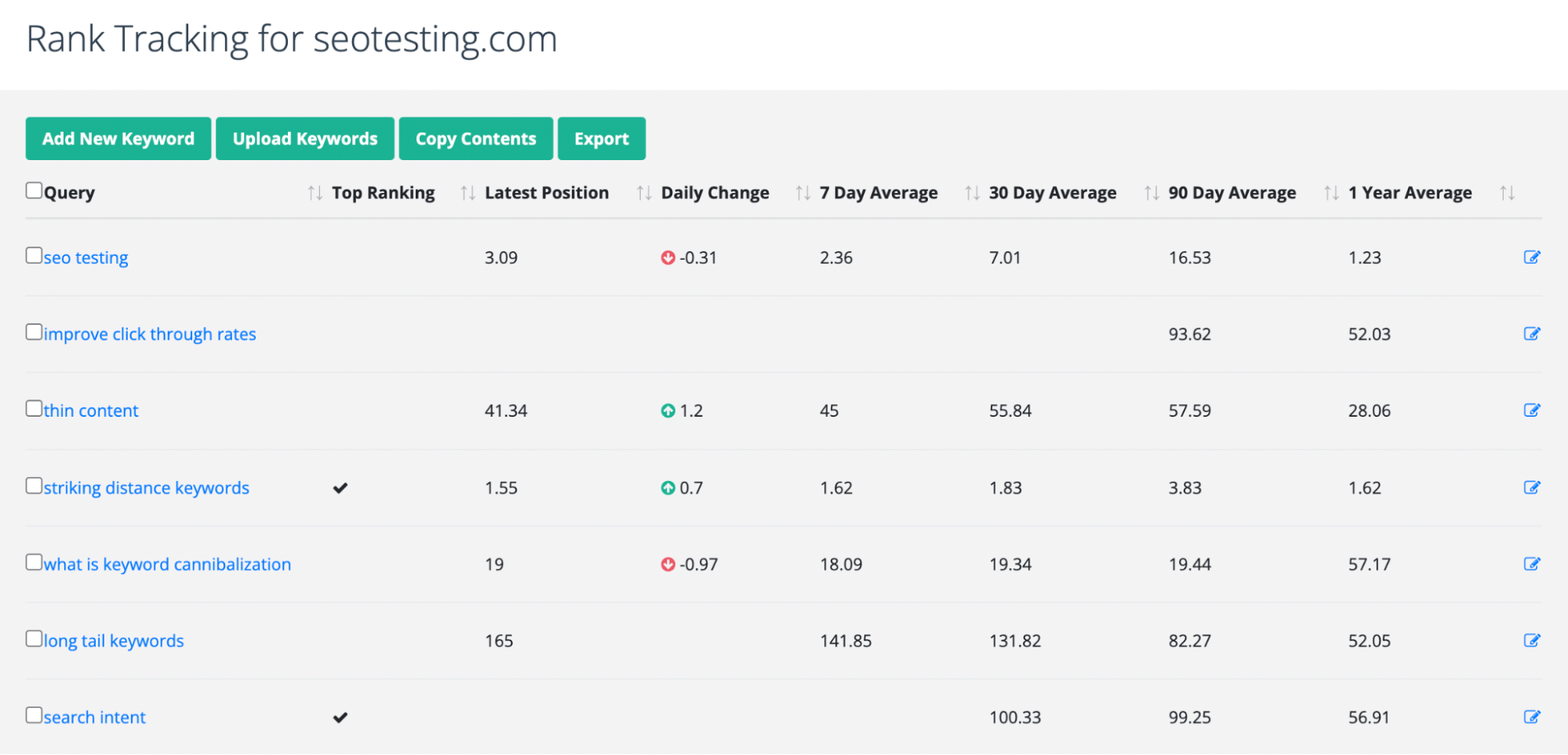Image resolution: width=1568 pixels, height=755 pixels.
Task: Click red down arrow for seo testing
Action: tap(668, 257)
